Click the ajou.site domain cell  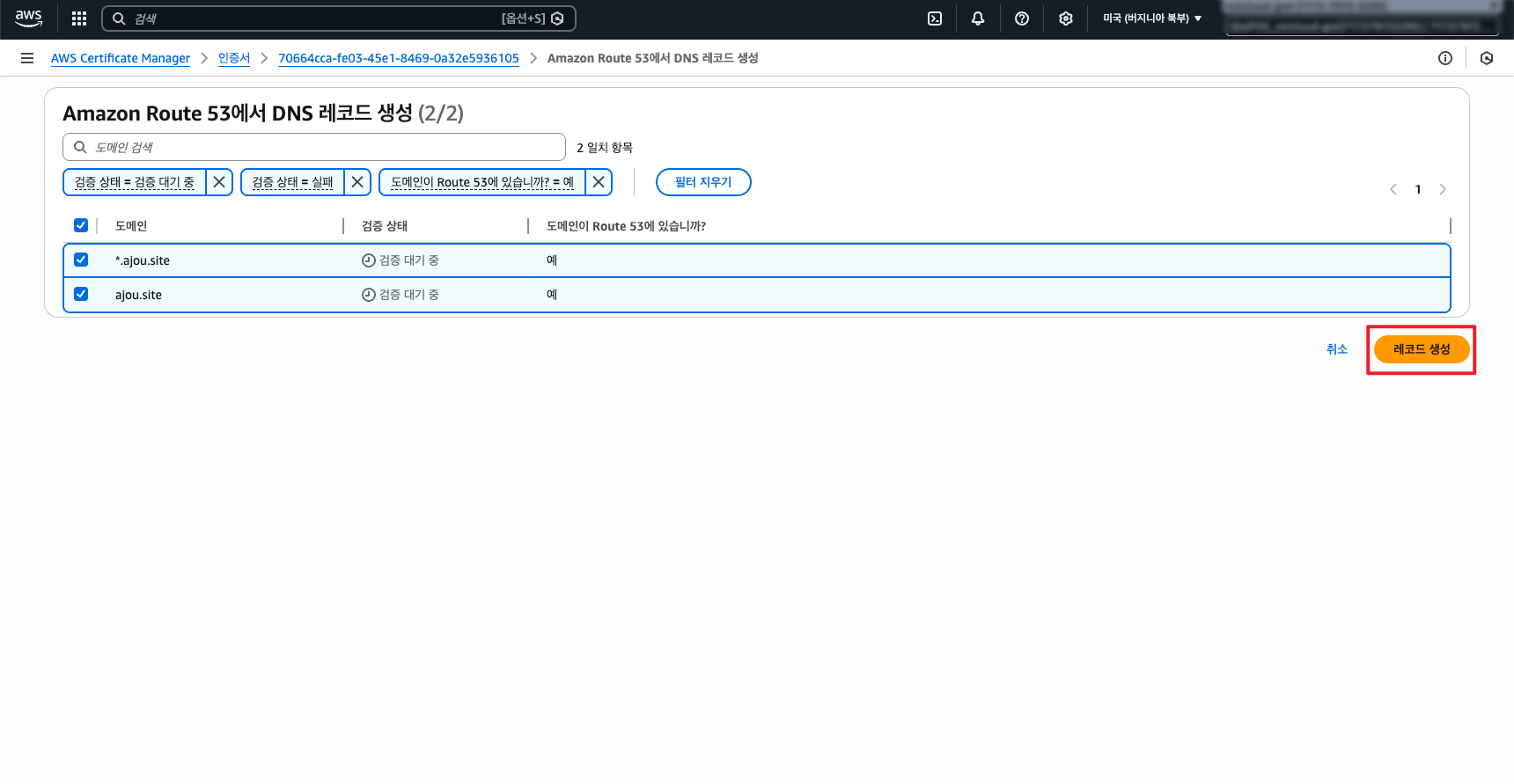pos(138,295)
